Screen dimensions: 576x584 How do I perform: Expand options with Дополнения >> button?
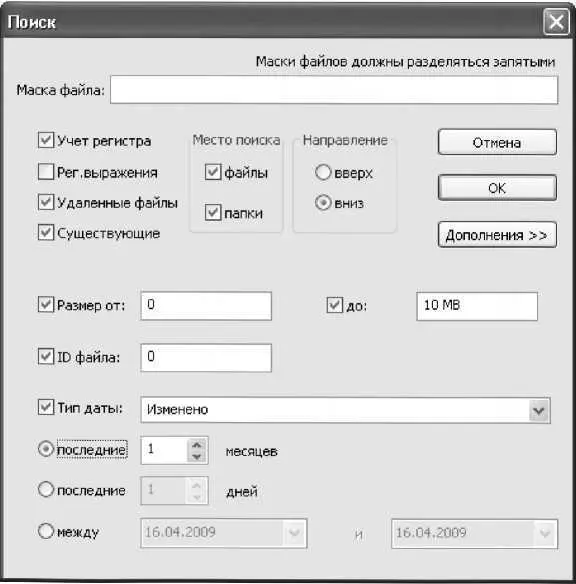coord(497,235)
